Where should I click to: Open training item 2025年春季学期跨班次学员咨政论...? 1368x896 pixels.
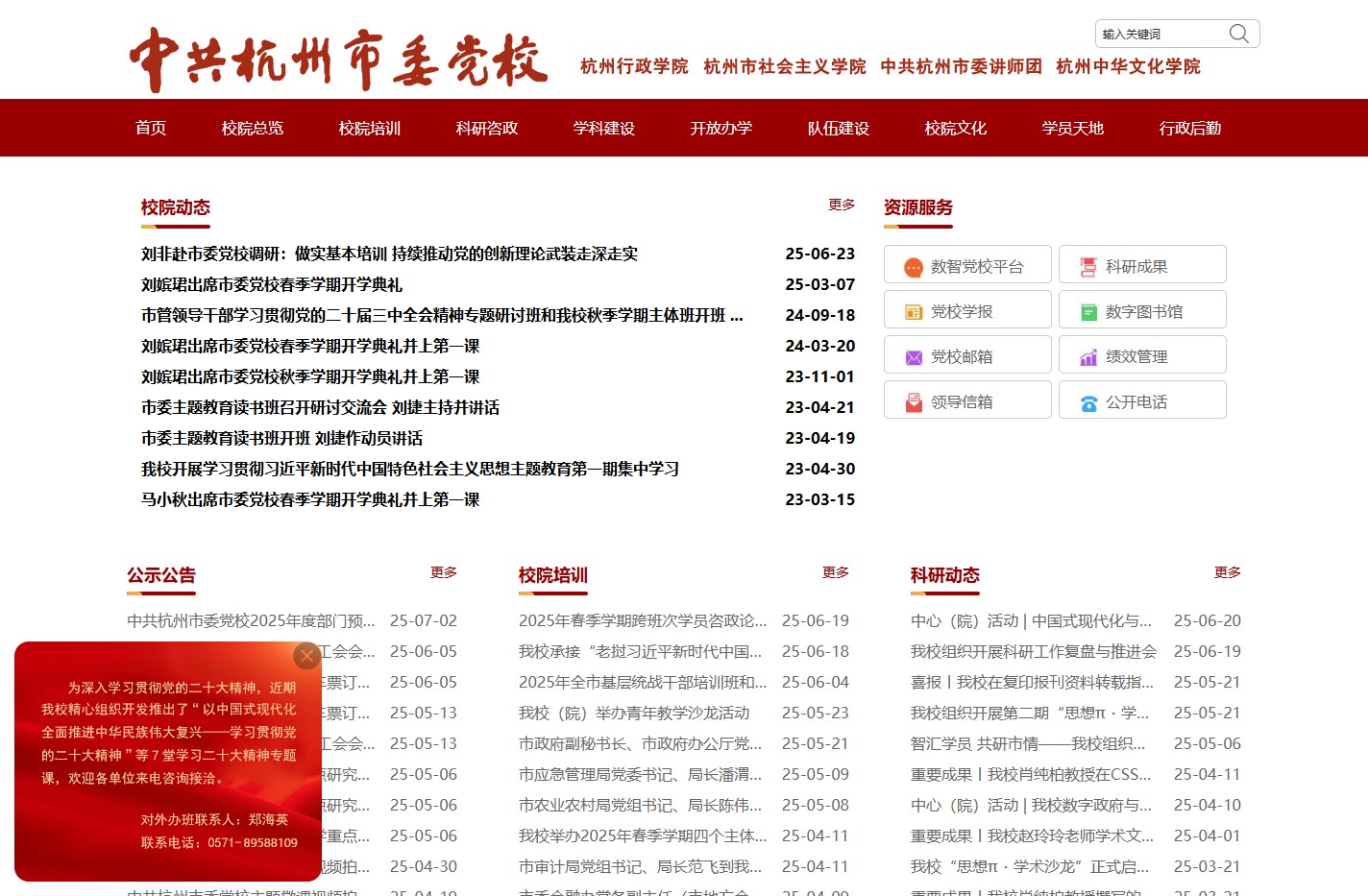643,620
